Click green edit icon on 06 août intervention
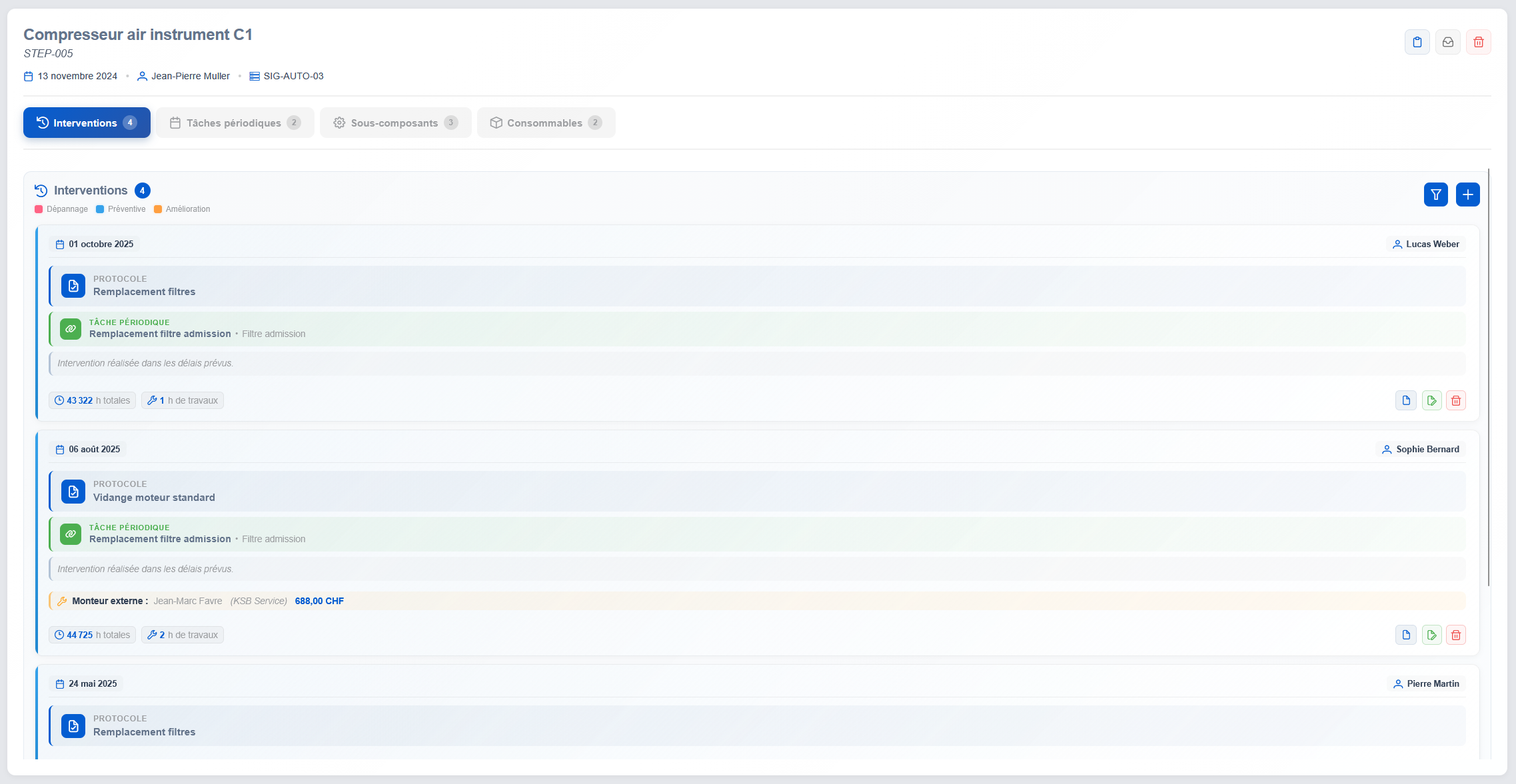The image size is (1516, 784). pos(1431,635)
